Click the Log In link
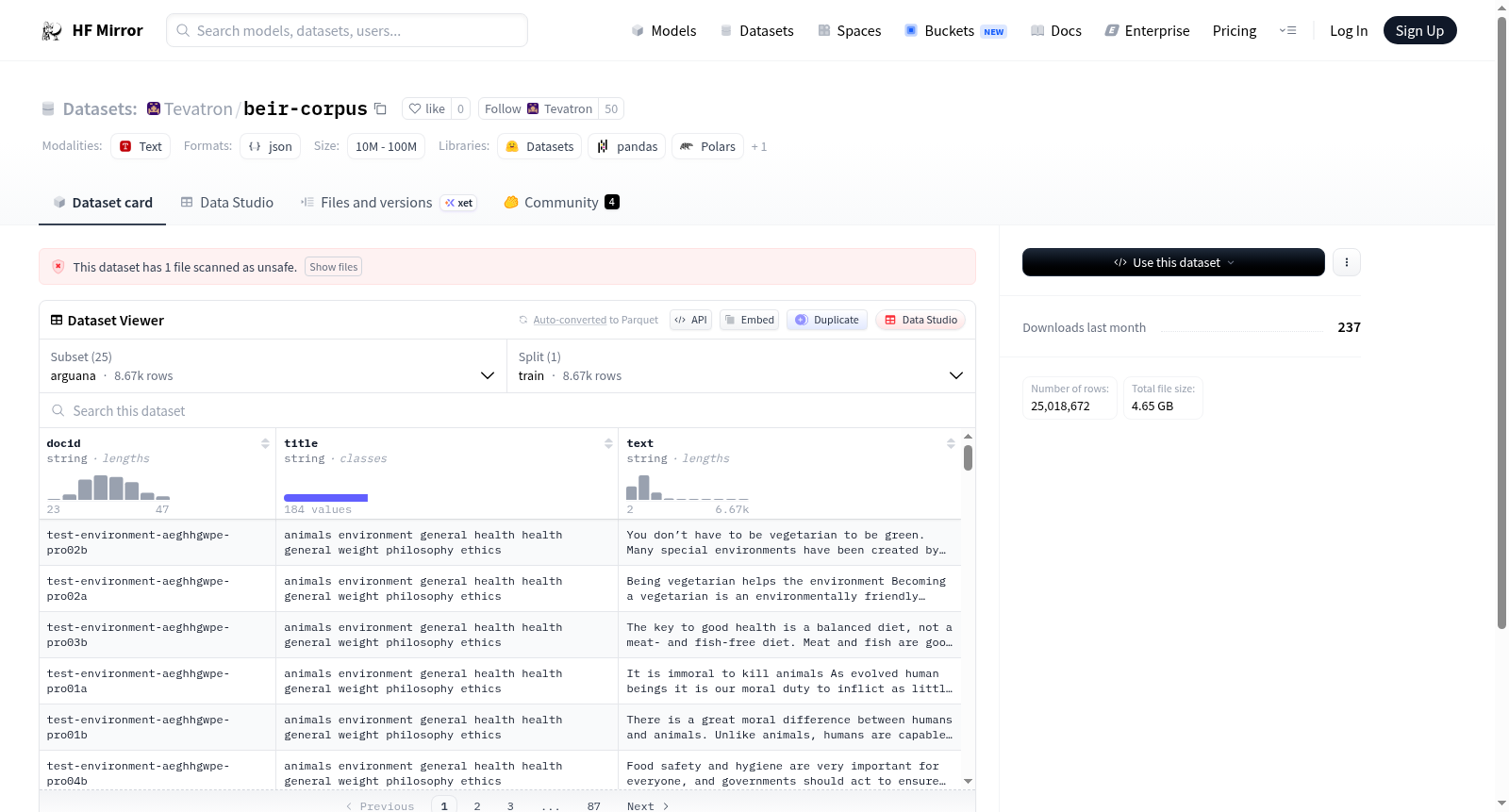The image size is (1509, 812). click(x=1349, y=31)
